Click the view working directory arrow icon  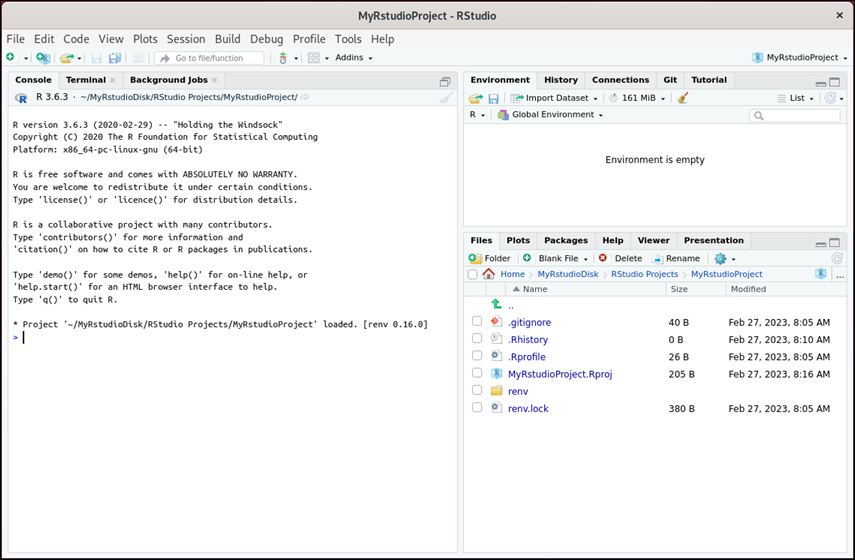click(305, 97)
